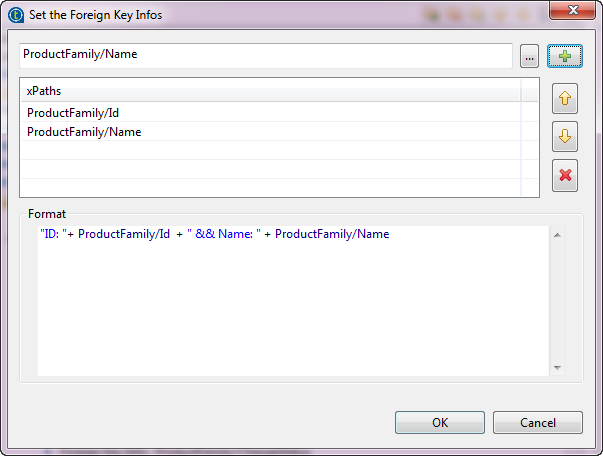Click the ProductFamily/Name xPath input field
Viewport: 603px width, 456px height.
(x=266, y=56)
